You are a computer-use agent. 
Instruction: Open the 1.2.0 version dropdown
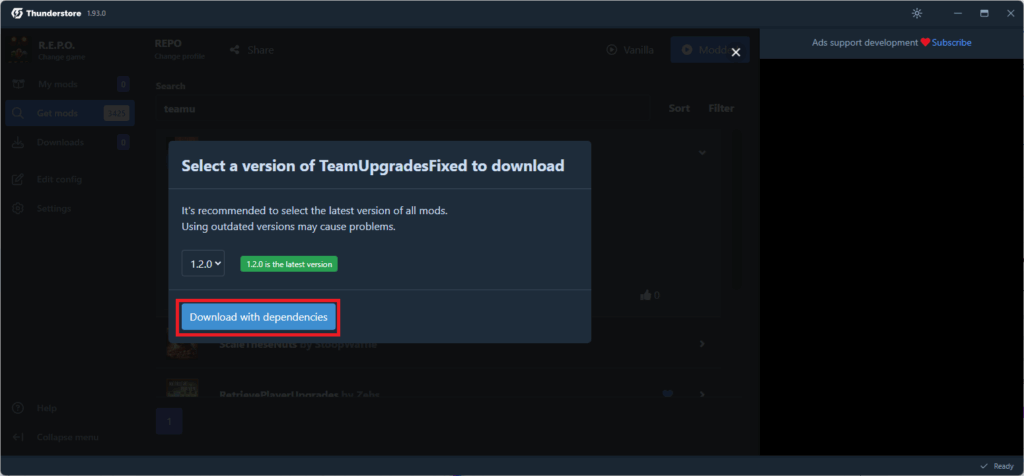coord(203,264)
